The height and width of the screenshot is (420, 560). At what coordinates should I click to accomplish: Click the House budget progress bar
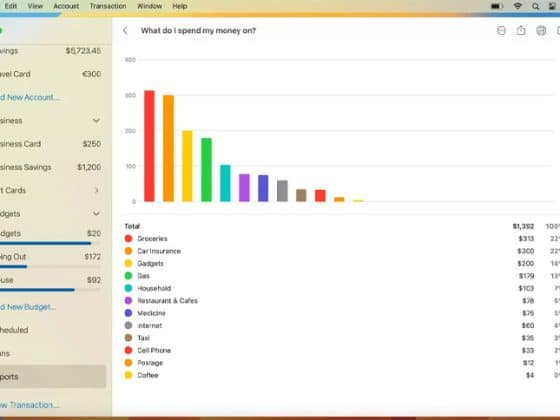50,290
